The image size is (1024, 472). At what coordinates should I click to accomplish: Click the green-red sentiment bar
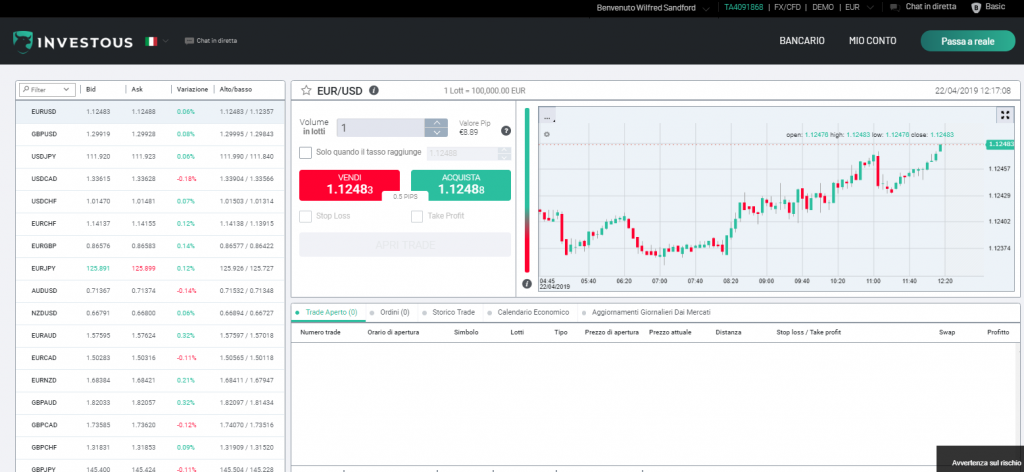point(527,190)
